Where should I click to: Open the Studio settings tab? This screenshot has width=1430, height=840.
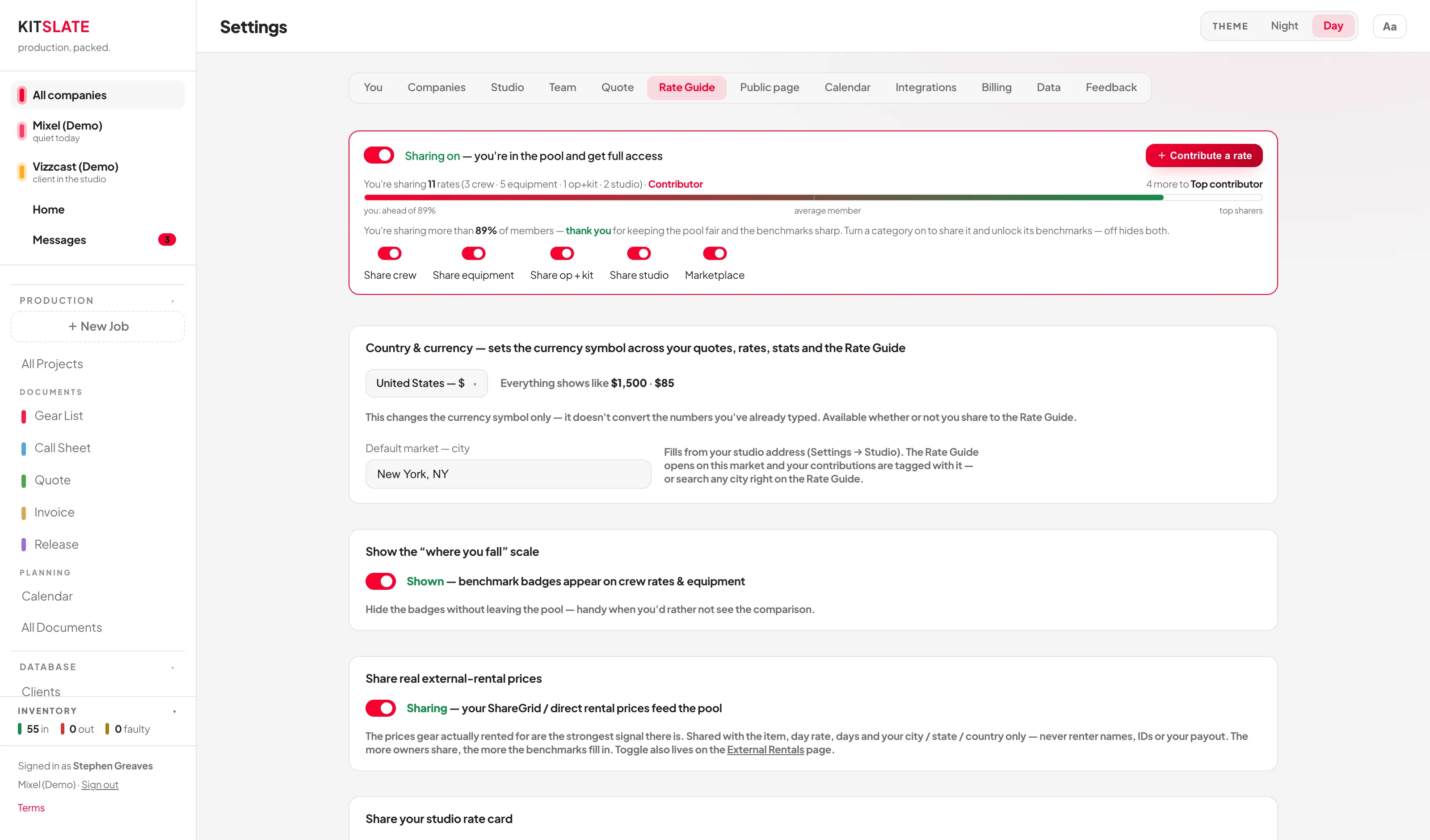pos(507,88)
